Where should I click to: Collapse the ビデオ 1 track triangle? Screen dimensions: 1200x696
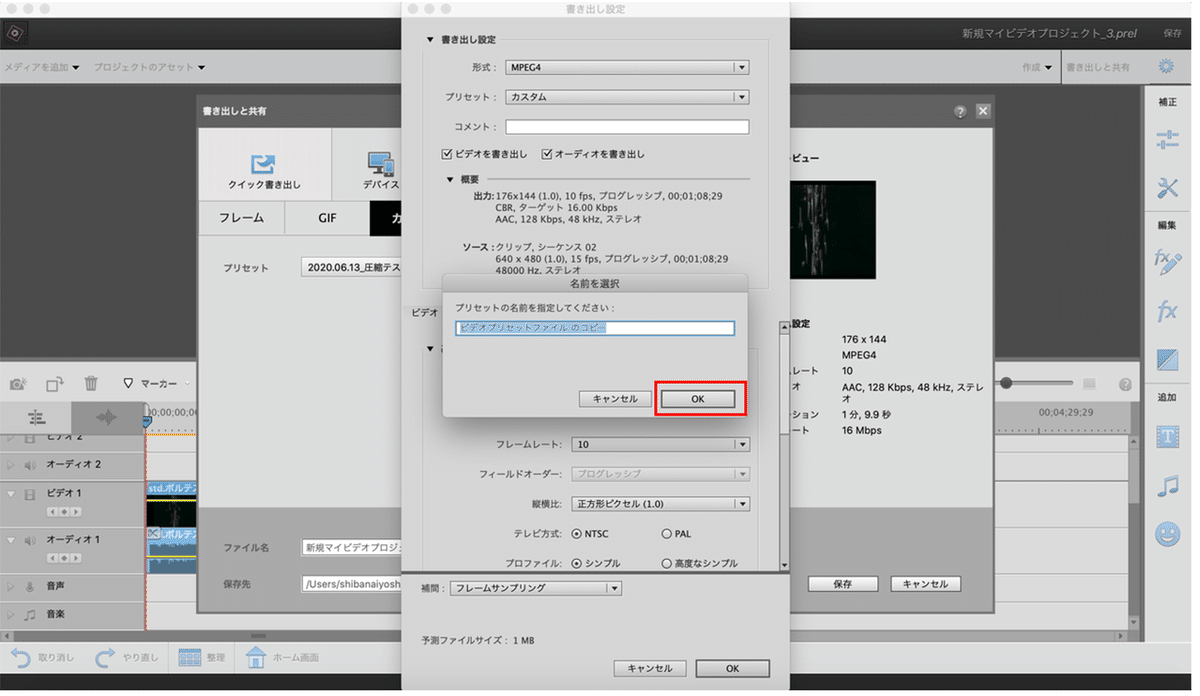pyautogui.click(x=11, y=494)
